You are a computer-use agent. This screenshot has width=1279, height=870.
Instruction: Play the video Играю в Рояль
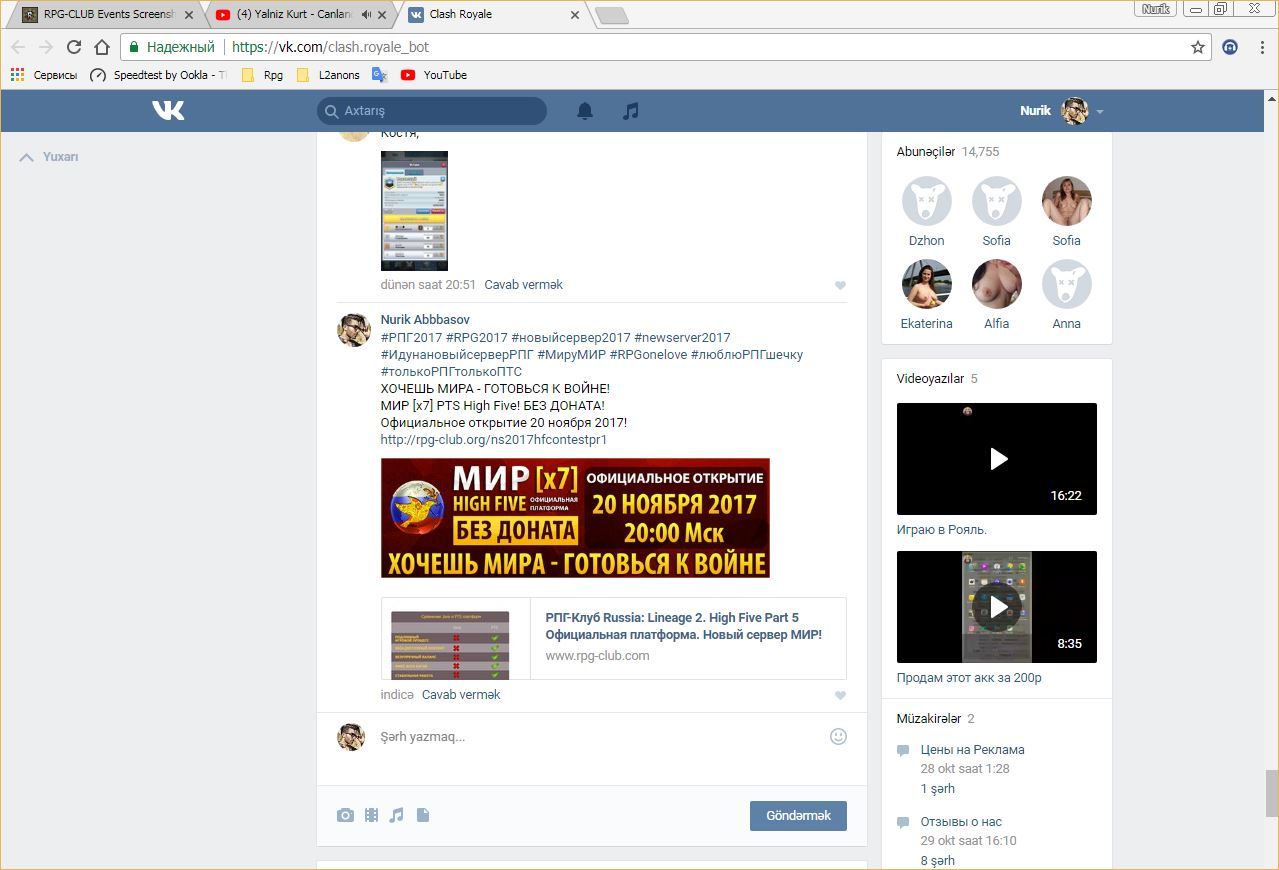click(997, 459)
